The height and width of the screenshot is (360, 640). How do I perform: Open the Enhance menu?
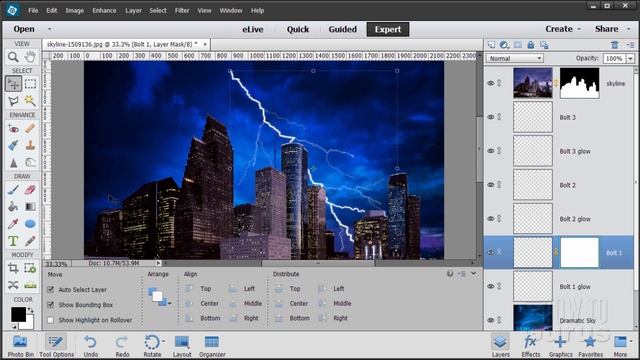coord(104,11)
